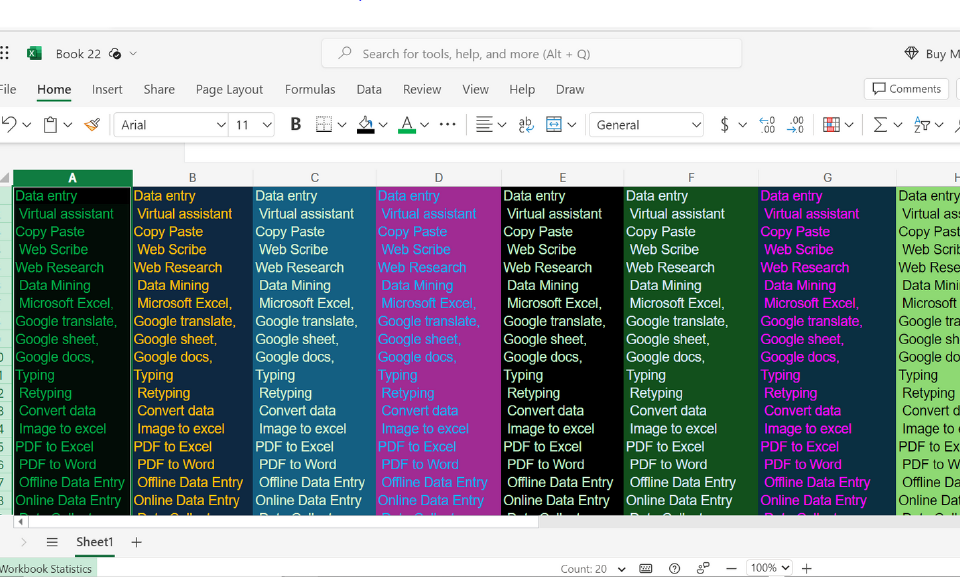The width and height of the screenshot is (960, 577).
Task: Switch to the Review tab
Action: point(422,89)
